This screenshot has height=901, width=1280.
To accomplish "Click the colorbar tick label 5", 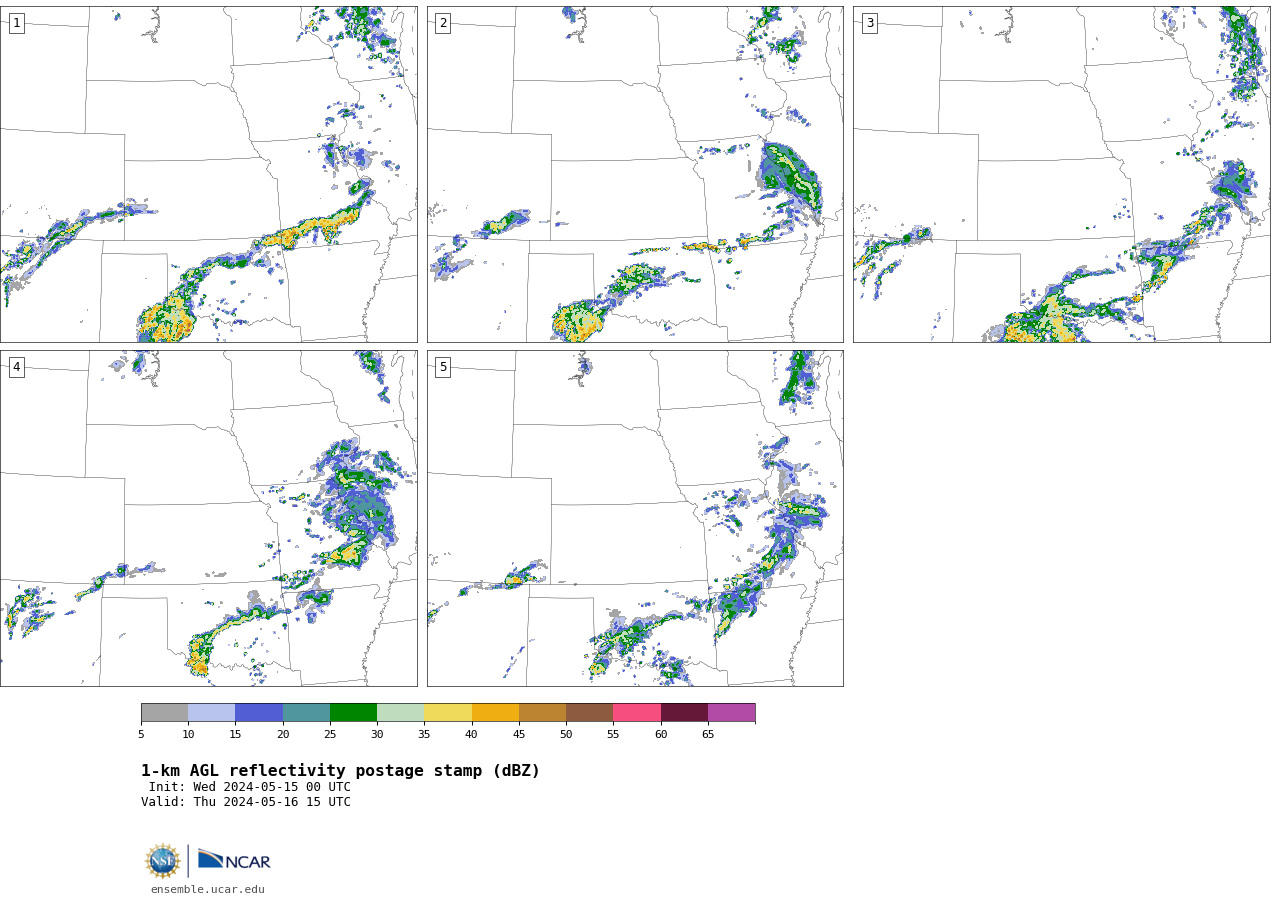I will [x=141, y=734].
